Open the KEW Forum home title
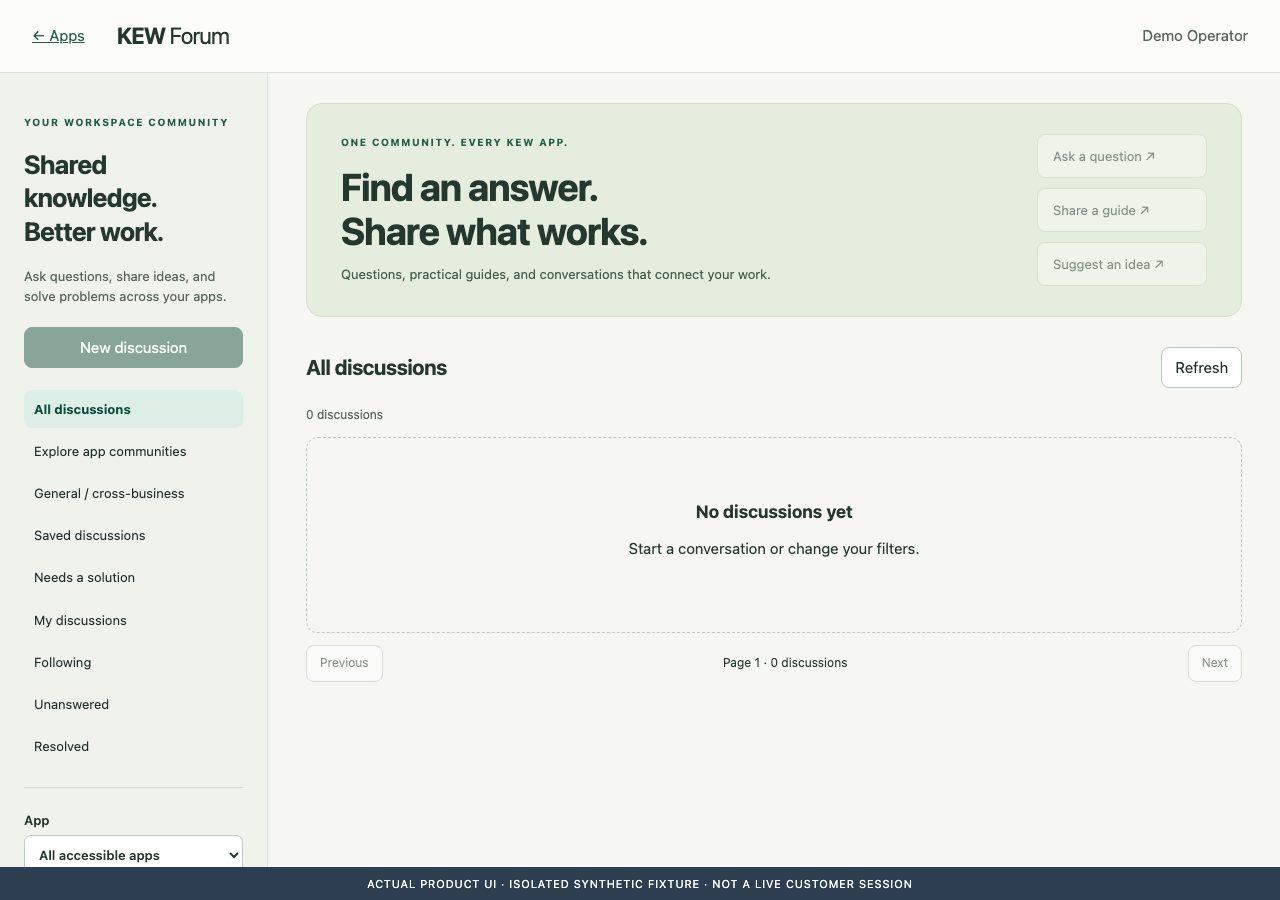 point(173,36)
